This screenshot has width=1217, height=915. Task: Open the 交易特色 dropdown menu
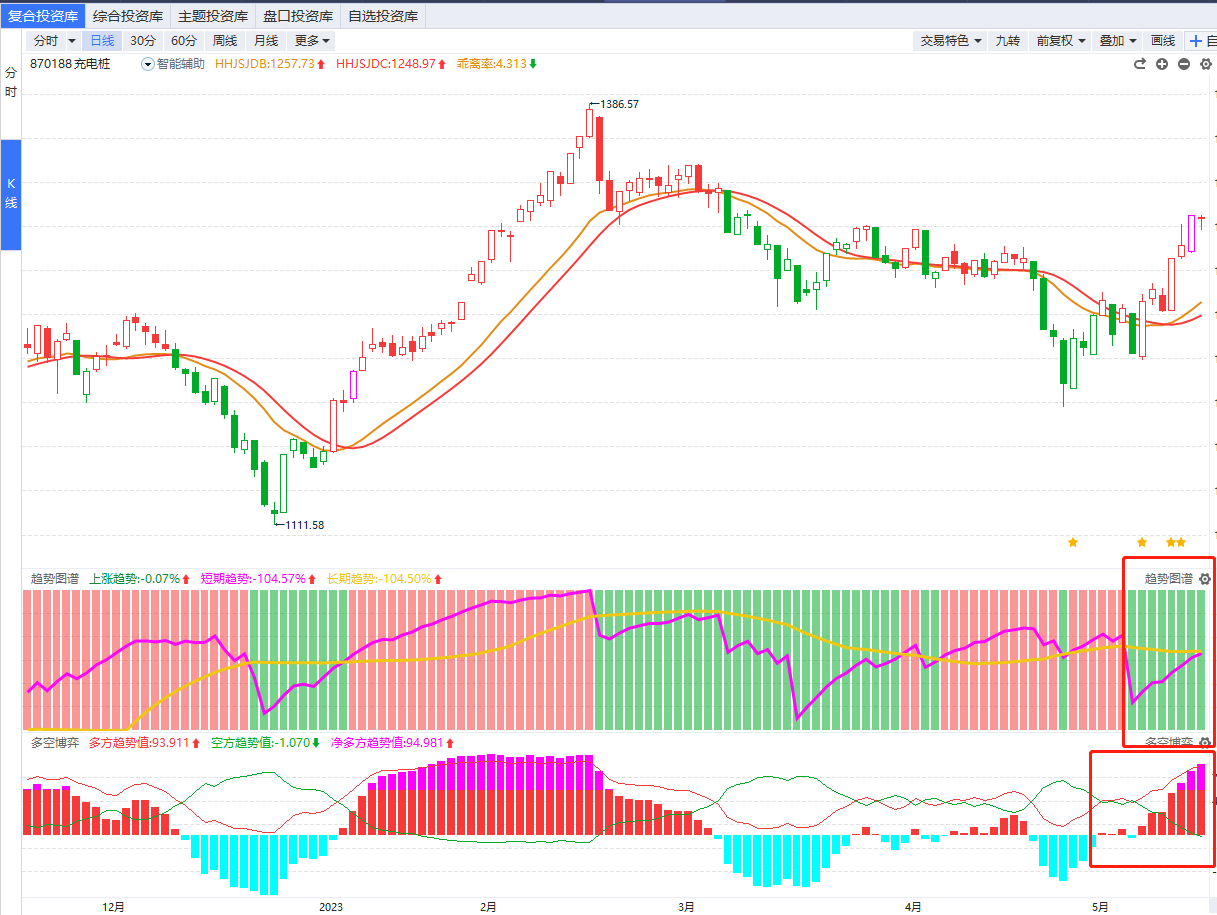click(950, 41)
